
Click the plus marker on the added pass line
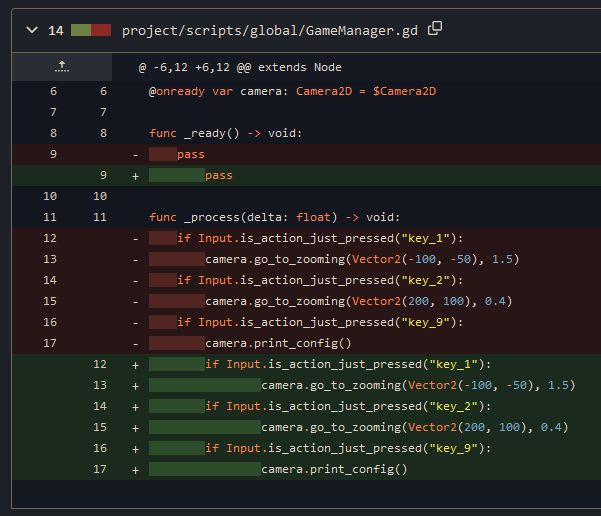[135, 175]
